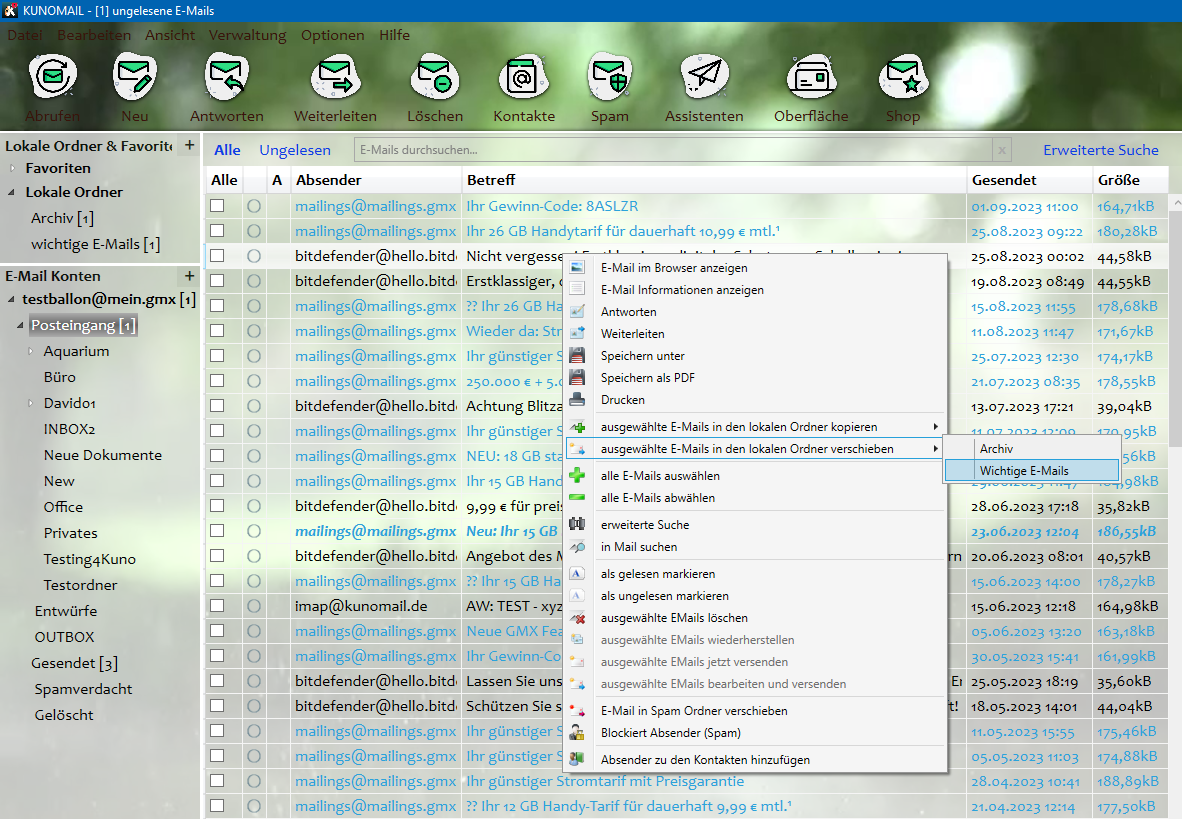
Task: Tick checkbox for 'Achtung Blitza' bitdefender email
Action: (x=217, y=406)
